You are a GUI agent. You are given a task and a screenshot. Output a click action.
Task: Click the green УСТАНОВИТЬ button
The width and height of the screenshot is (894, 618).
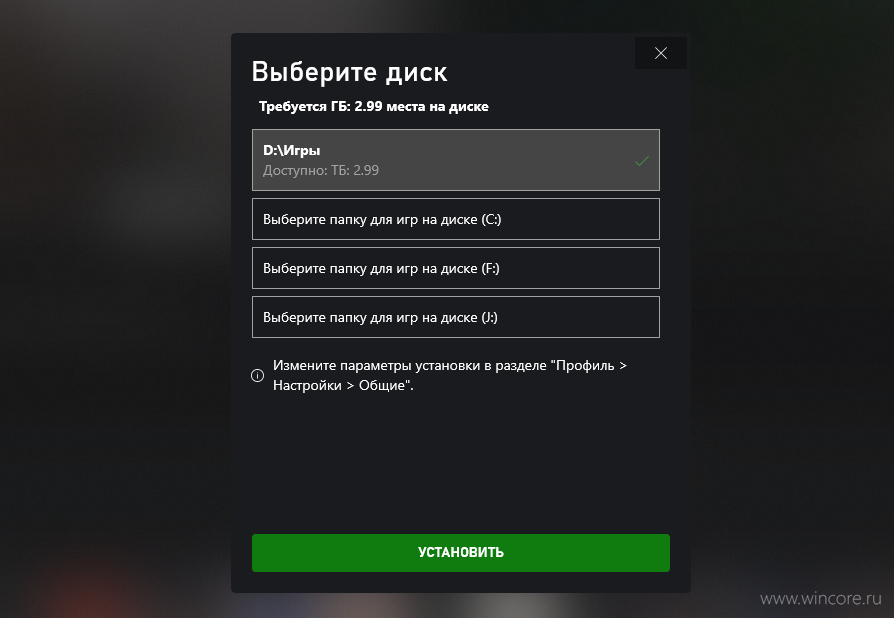(461, 552)
